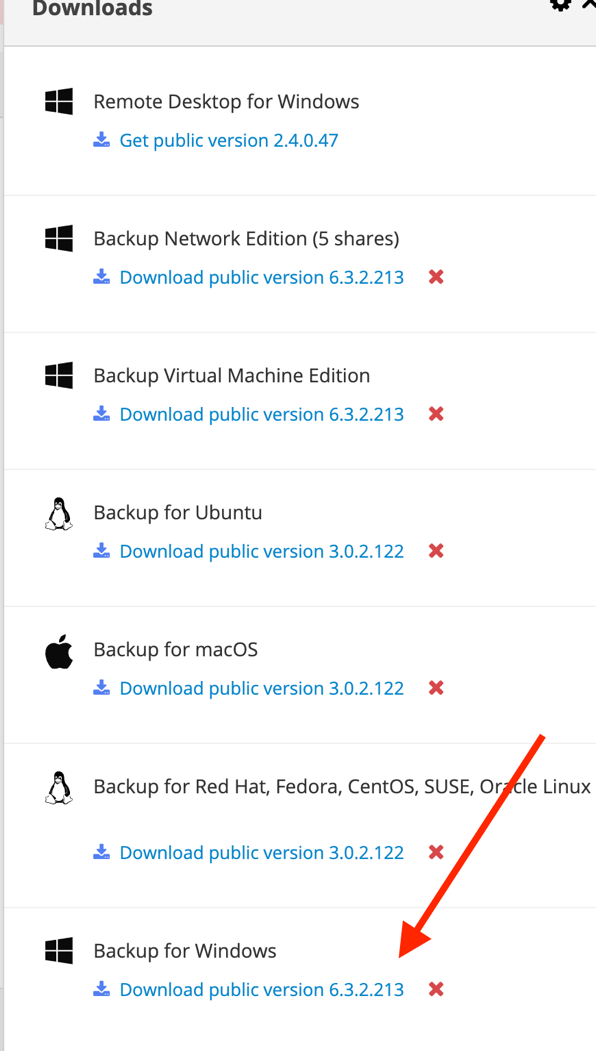The image size is (596, 1051).
Task: Click download arrow icon for Remote Desktop version
Action: [x=101, y=139]
